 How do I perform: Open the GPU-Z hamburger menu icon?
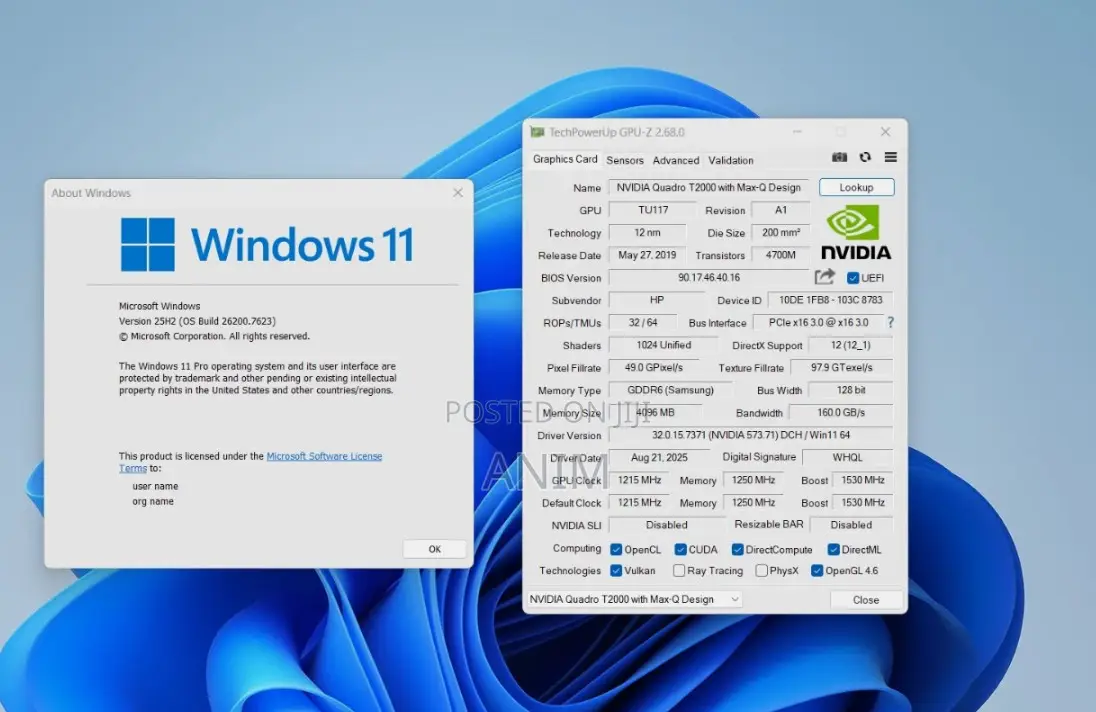[890, 157]
